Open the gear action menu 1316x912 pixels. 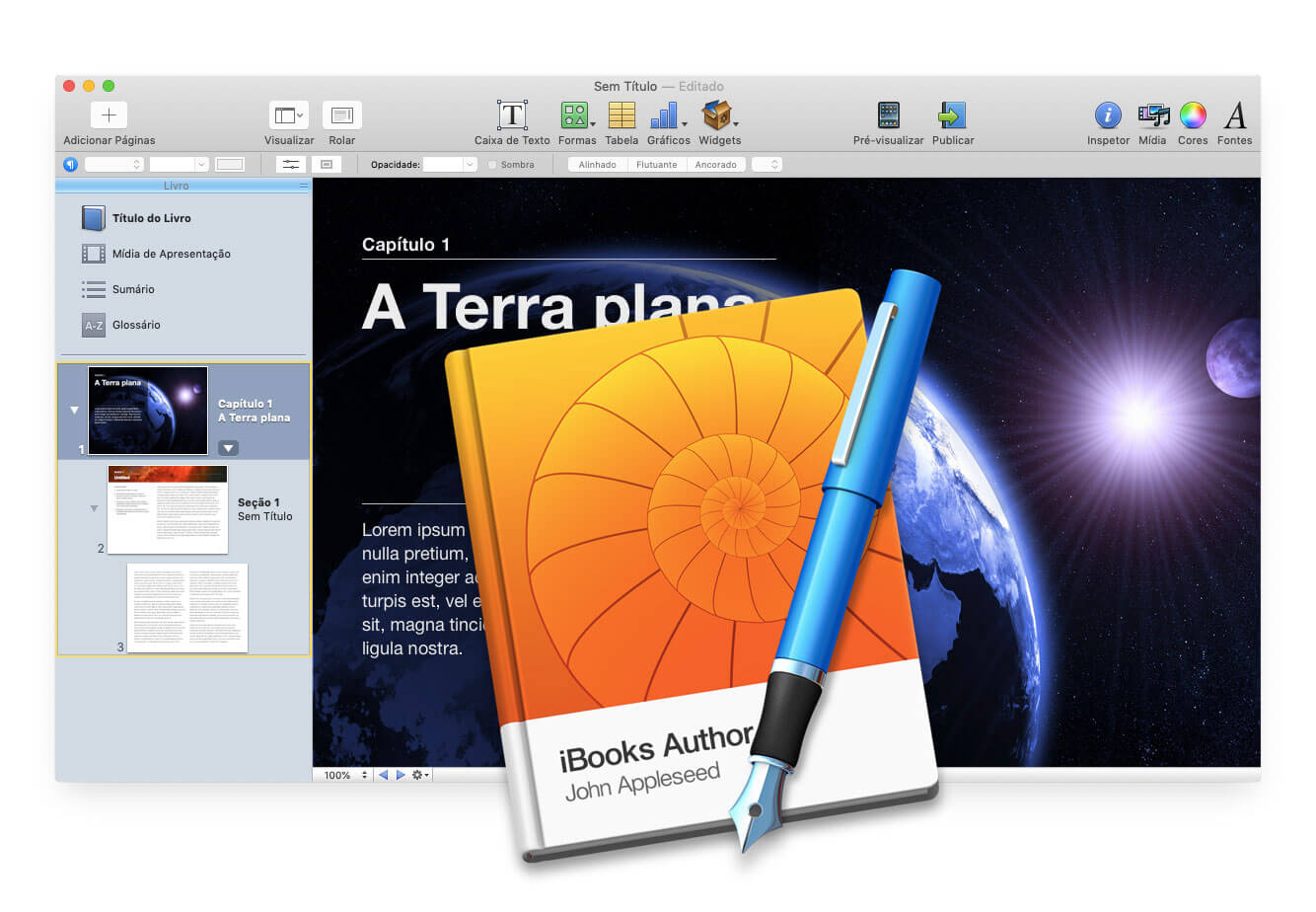[x=420, y=775]
